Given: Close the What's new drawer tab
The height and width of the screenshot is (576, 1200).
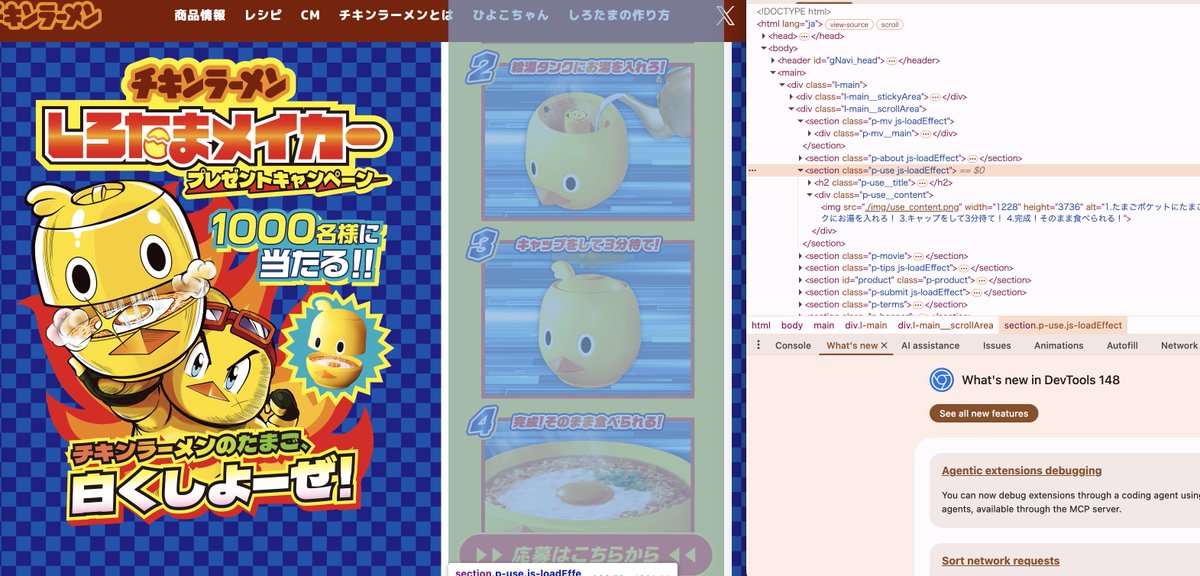Looking at the screenshot, I should 884,345.
